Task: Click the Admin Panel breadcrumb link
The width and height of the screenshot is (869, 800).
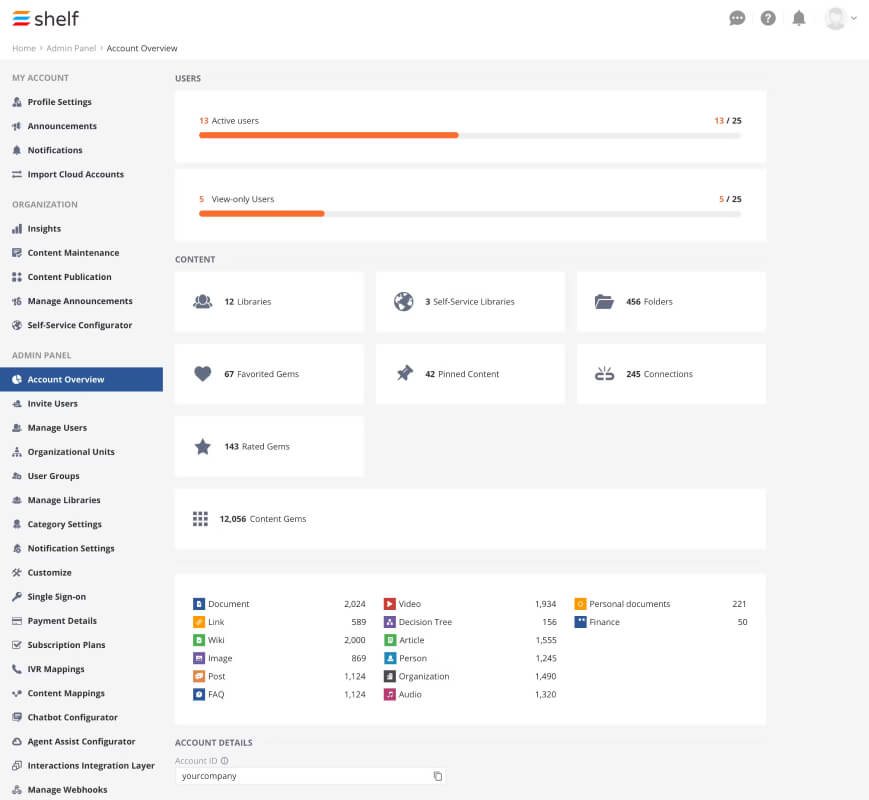Action: tap(71, 48)
